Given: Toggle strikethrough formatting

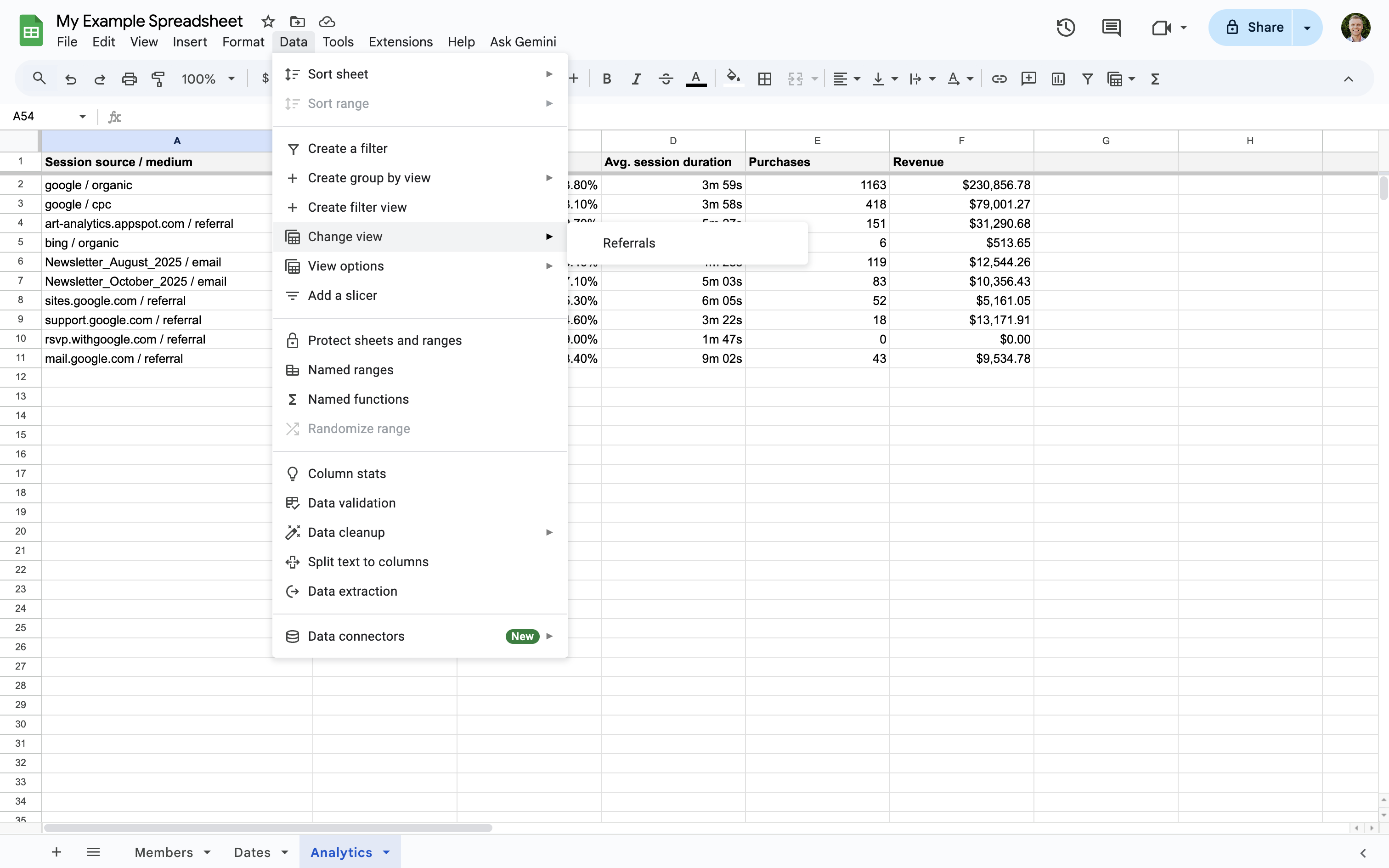Looking at the screenshot, I should (x=666, y=79).
